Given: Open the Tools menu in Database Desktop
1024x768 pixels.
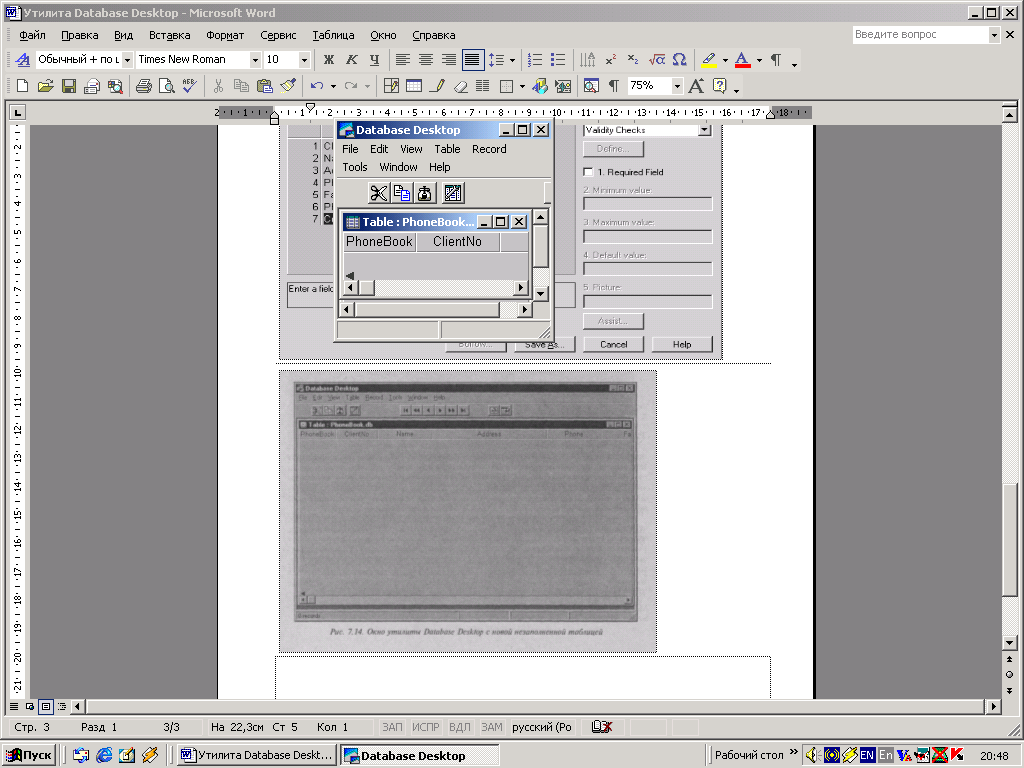Looking at the screenshot, I should click(355, 167).
